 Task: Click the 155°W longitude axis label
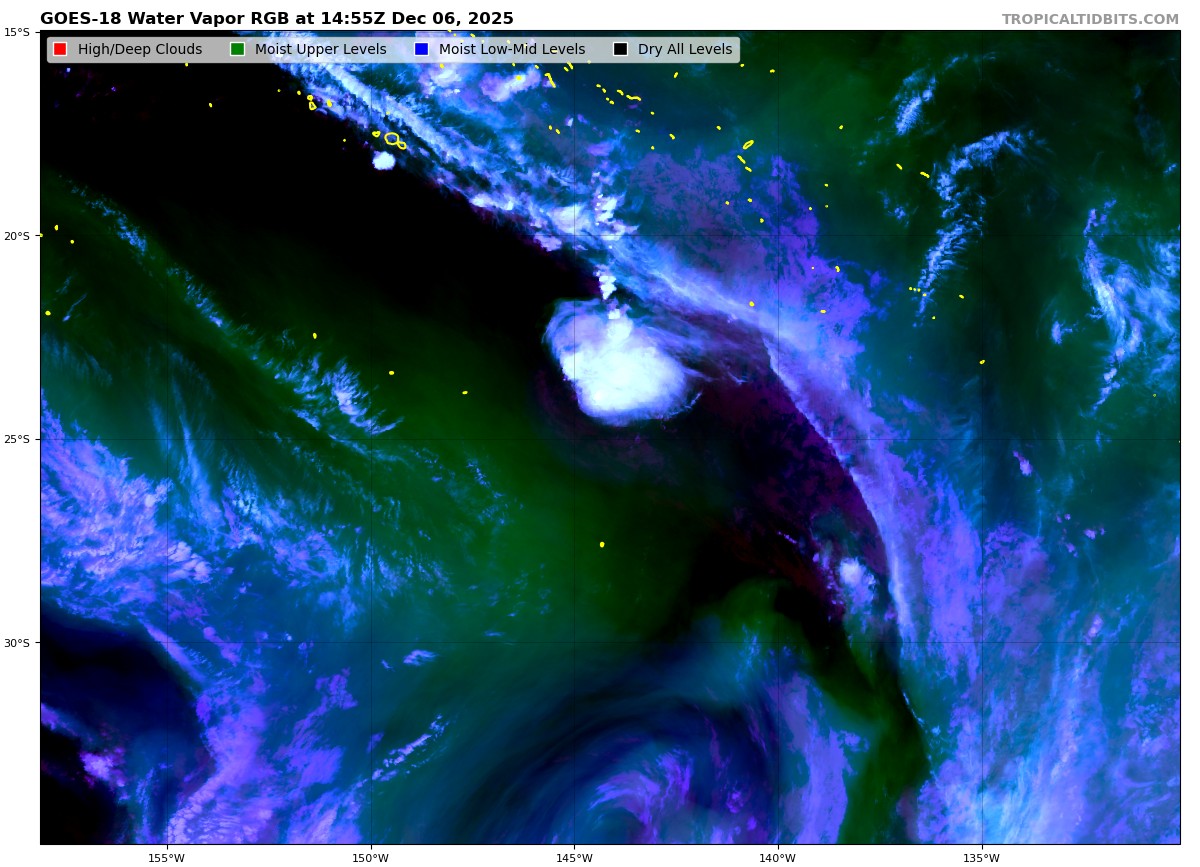coord(166,857)
